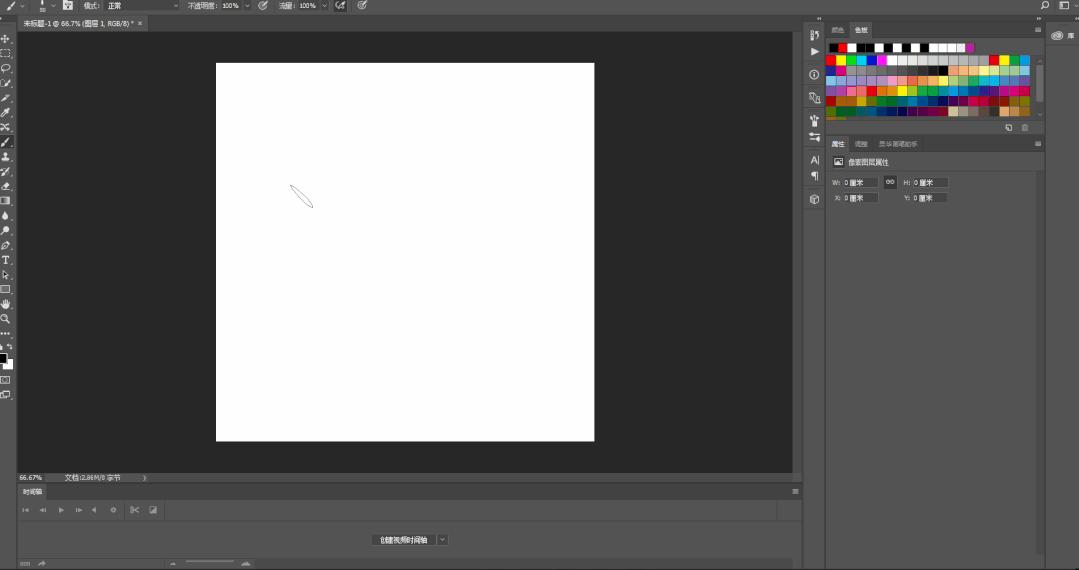Open the blend mode 正常 dropdown
The width and height of the screenshot is (1079, 570).
point(142,6)
